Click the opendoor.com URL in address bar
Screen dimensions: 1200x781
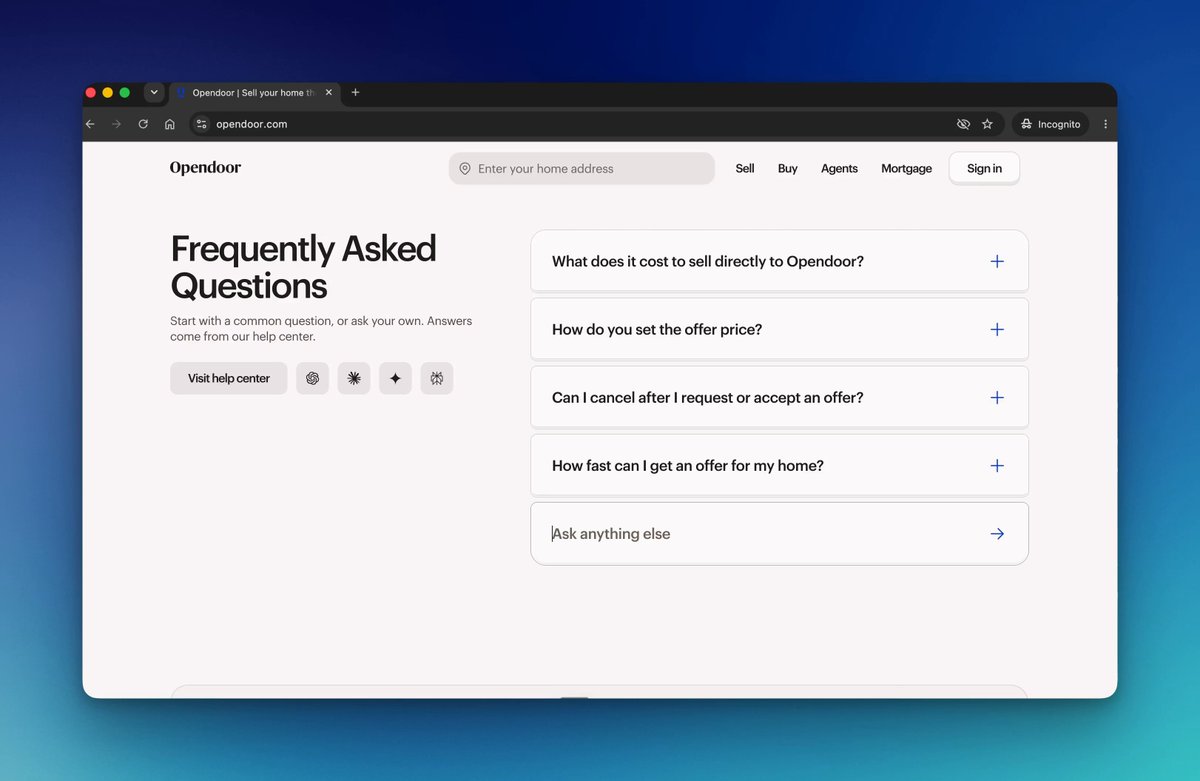click(252, 124)
